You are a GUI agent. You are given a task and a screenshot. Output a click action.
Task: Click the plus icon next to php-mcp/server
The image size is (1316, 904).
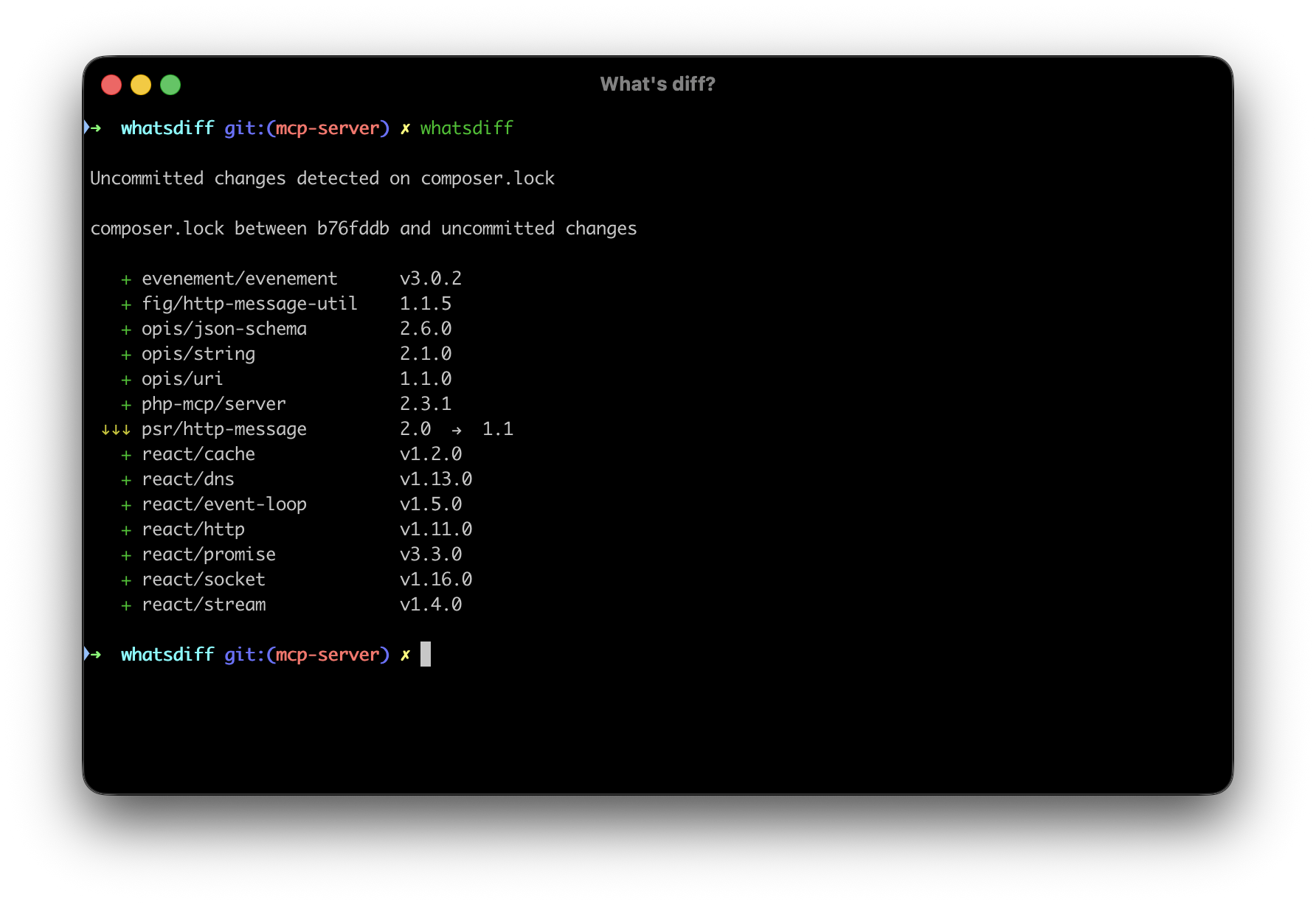pos(126,405)
